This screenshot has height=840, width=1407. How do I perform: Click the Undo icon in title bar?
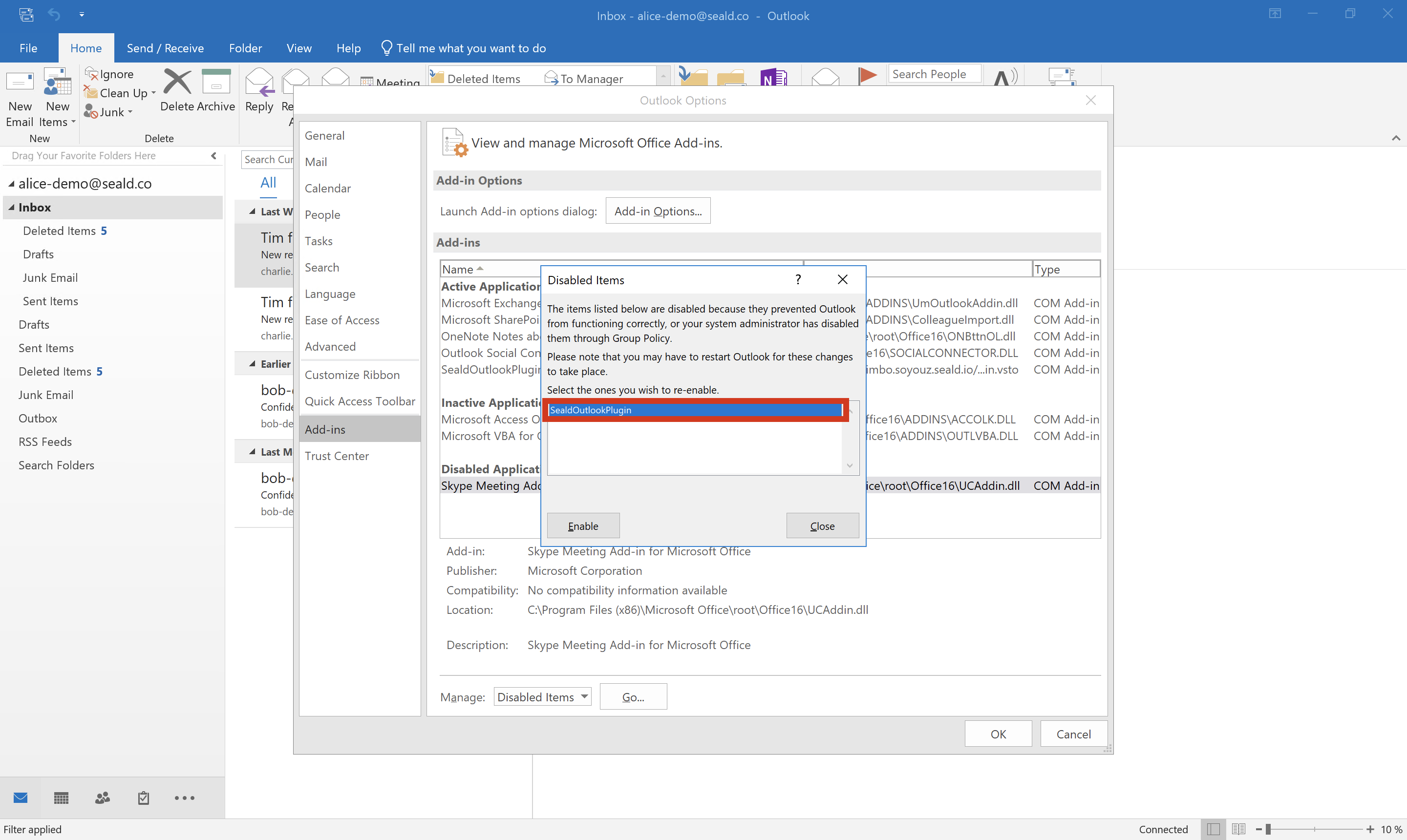pos(54,14)
